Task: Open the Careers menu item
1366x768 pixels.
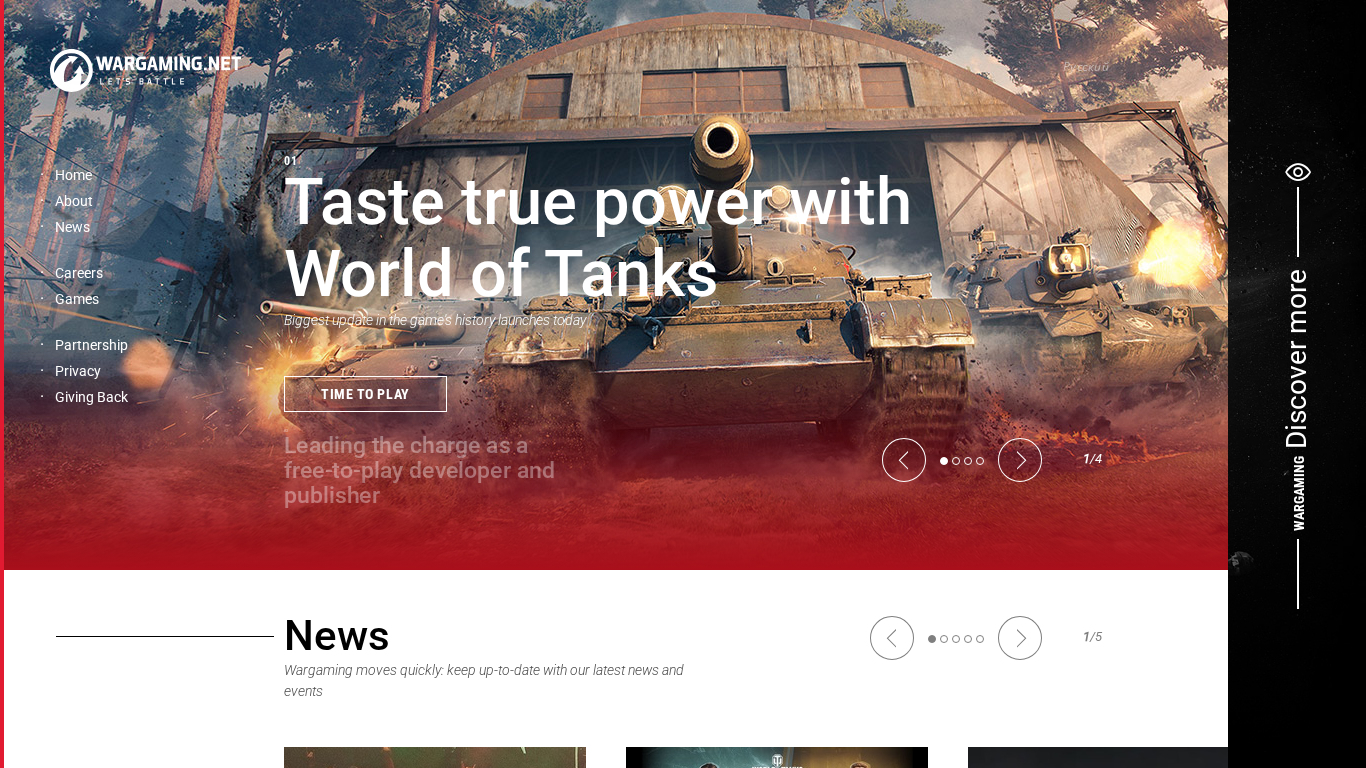Action: 78,273
